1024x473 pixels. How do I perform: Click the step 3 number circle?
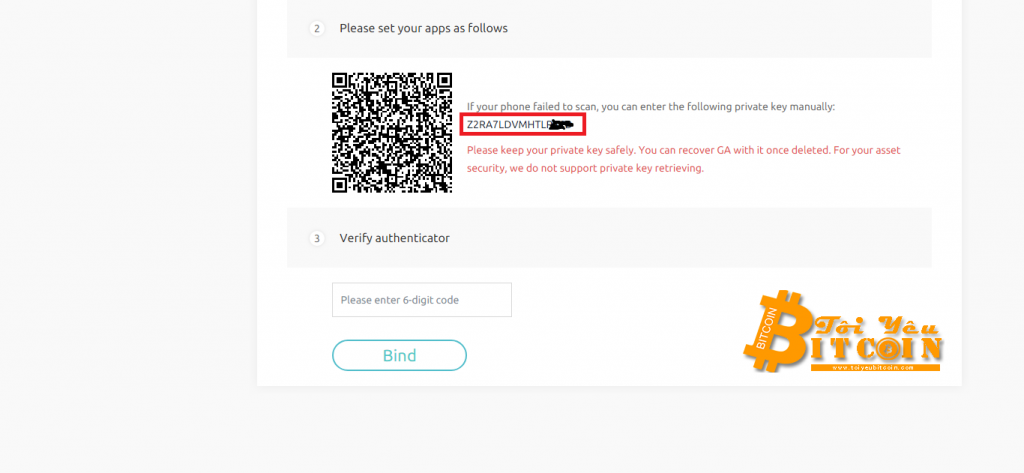pyautogui.click(x=317, y=238)
